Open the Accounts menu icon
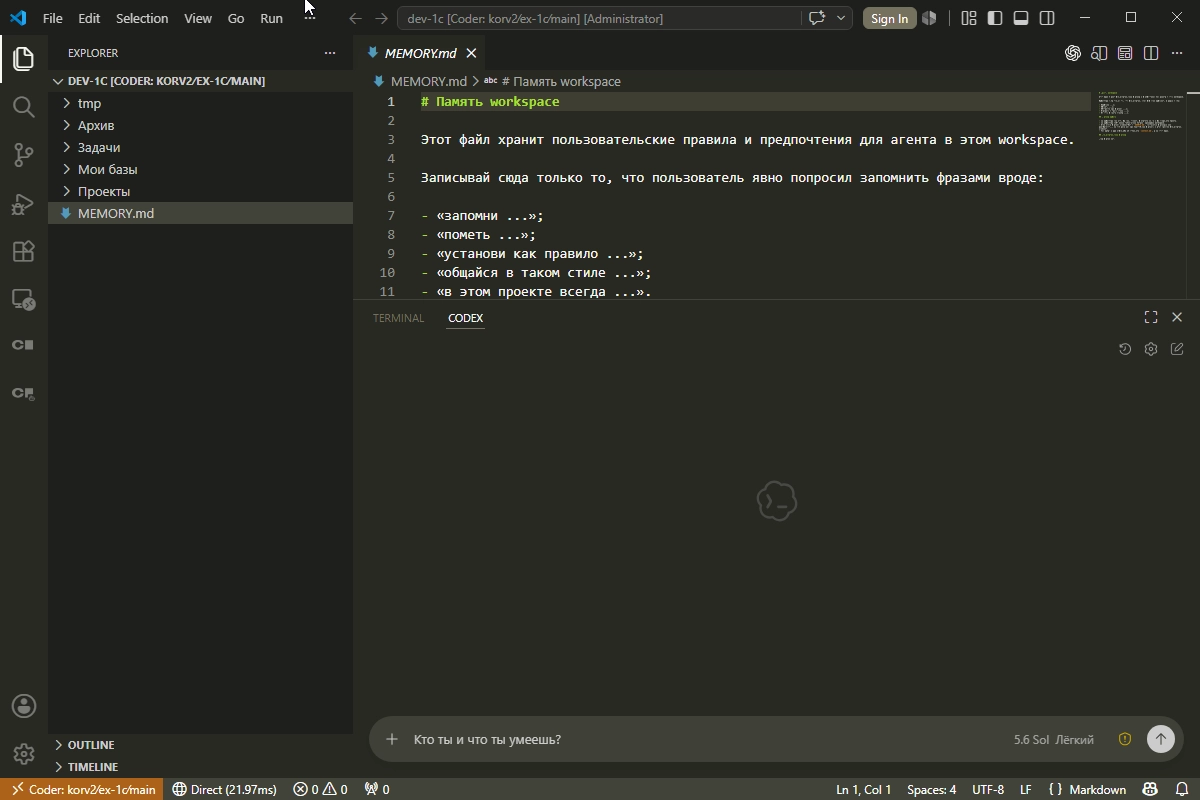Viewport: 1200px width, 800px height. pyautogui.click(x=24, y=706)
